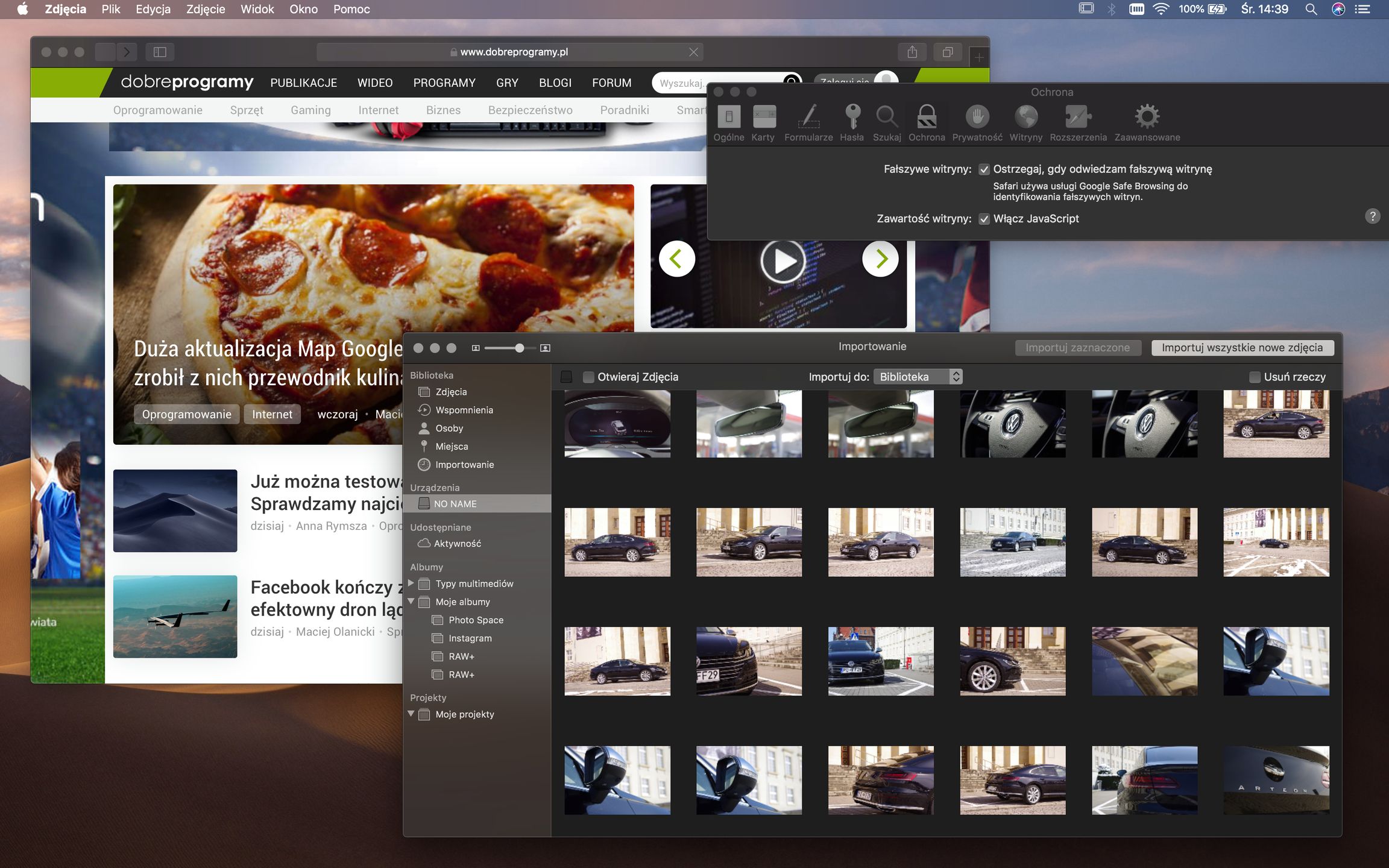This screenshot has width=1389, height=868.
Task: Open the Rozszerzenia preferences pane
Action: 1078,117
